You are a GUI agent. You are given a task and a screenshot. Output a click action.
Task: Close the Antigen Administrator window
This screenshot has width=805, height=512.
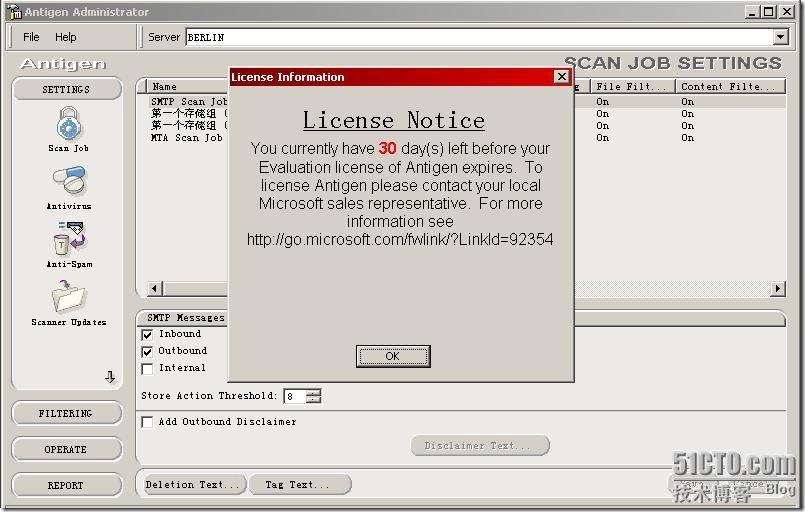[x=787, y=11]
